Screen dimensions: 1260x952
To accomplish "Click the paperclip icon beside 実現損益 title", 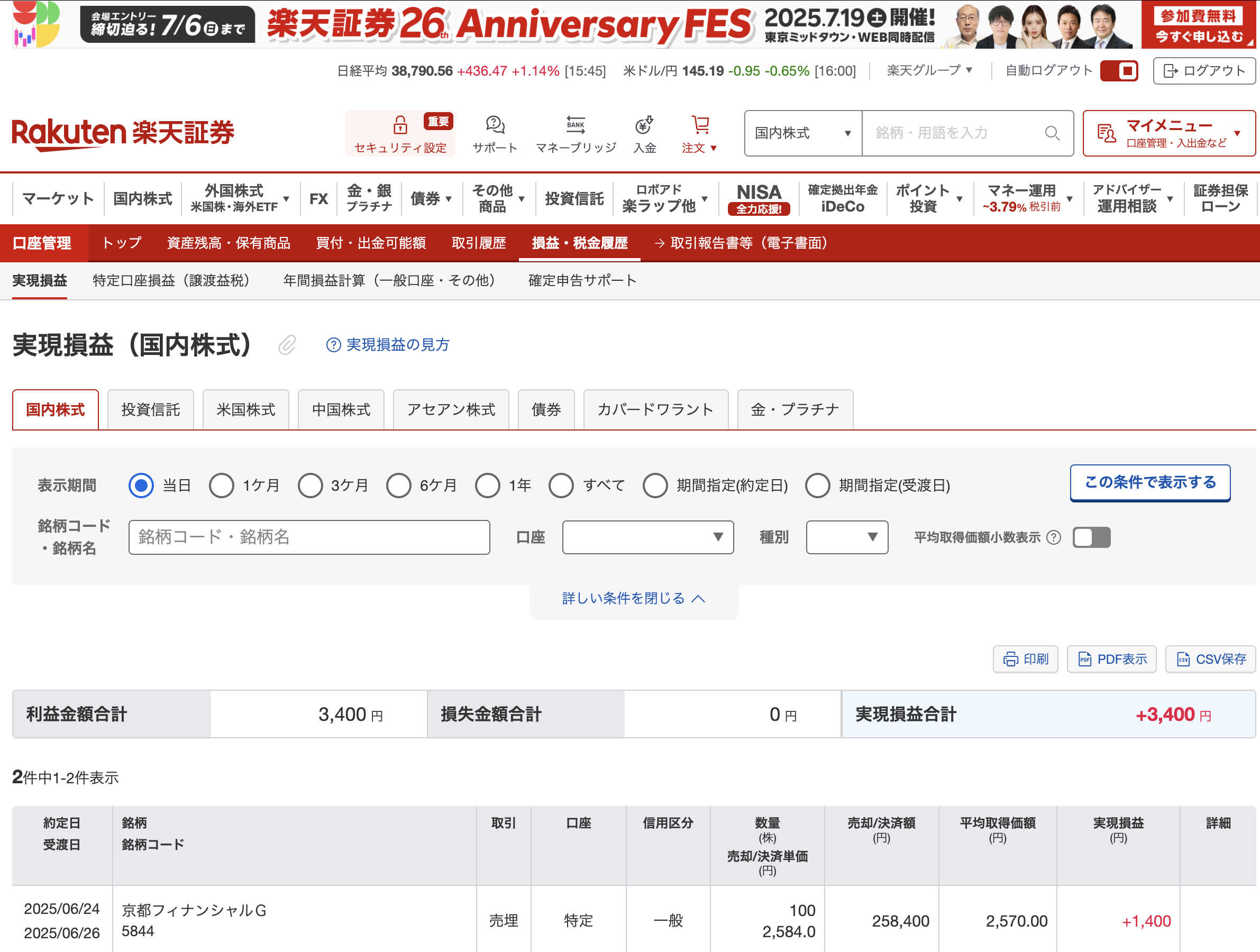I will point(287,344).
